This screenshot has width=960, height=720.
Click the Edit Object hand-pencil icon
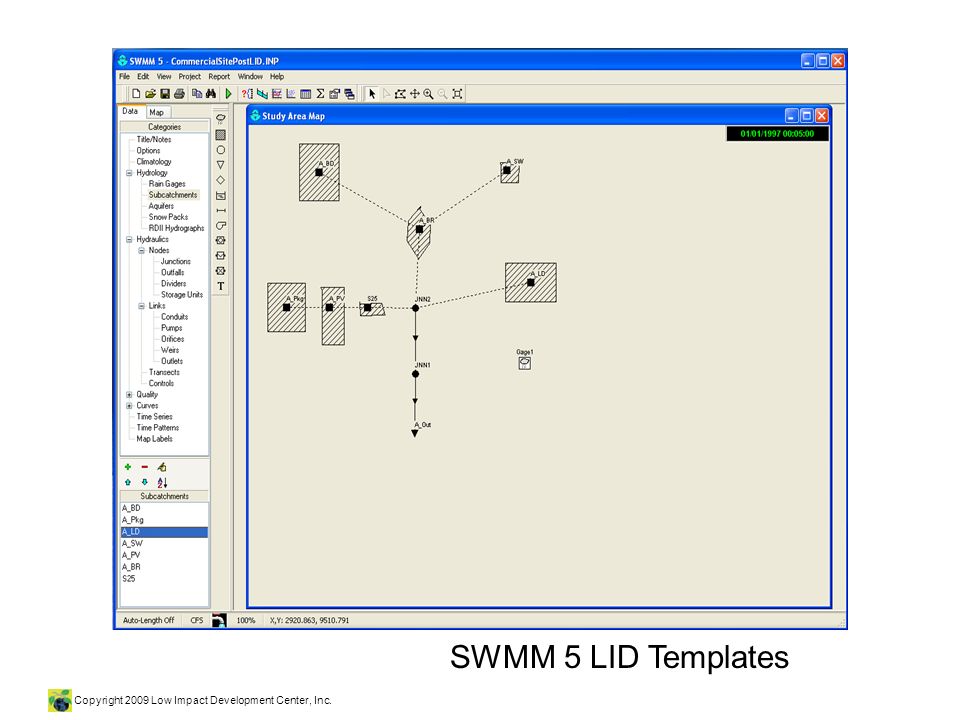coord(162,467)
